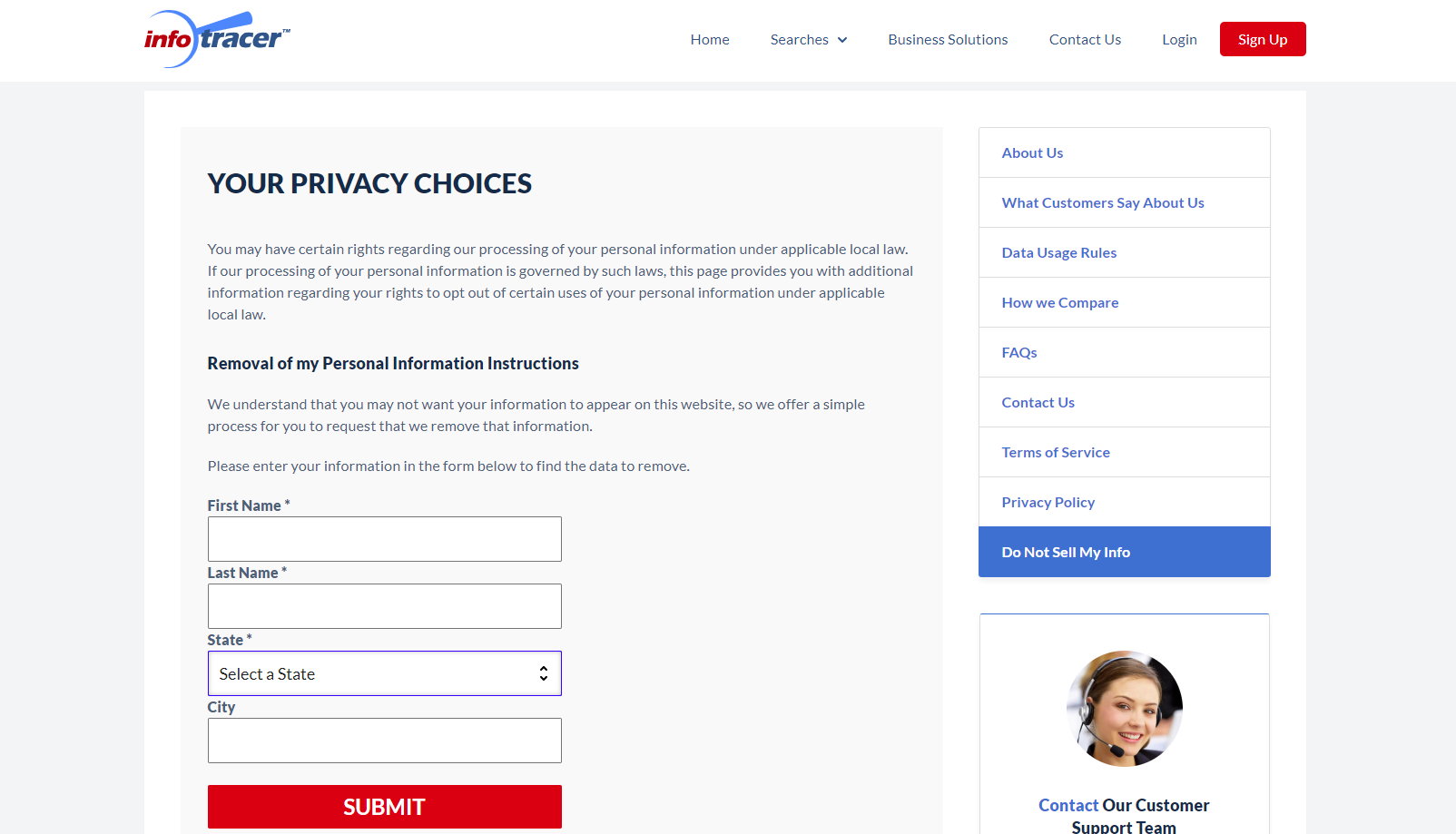
Task: Focus the First Name field
Action: [384, 539]
